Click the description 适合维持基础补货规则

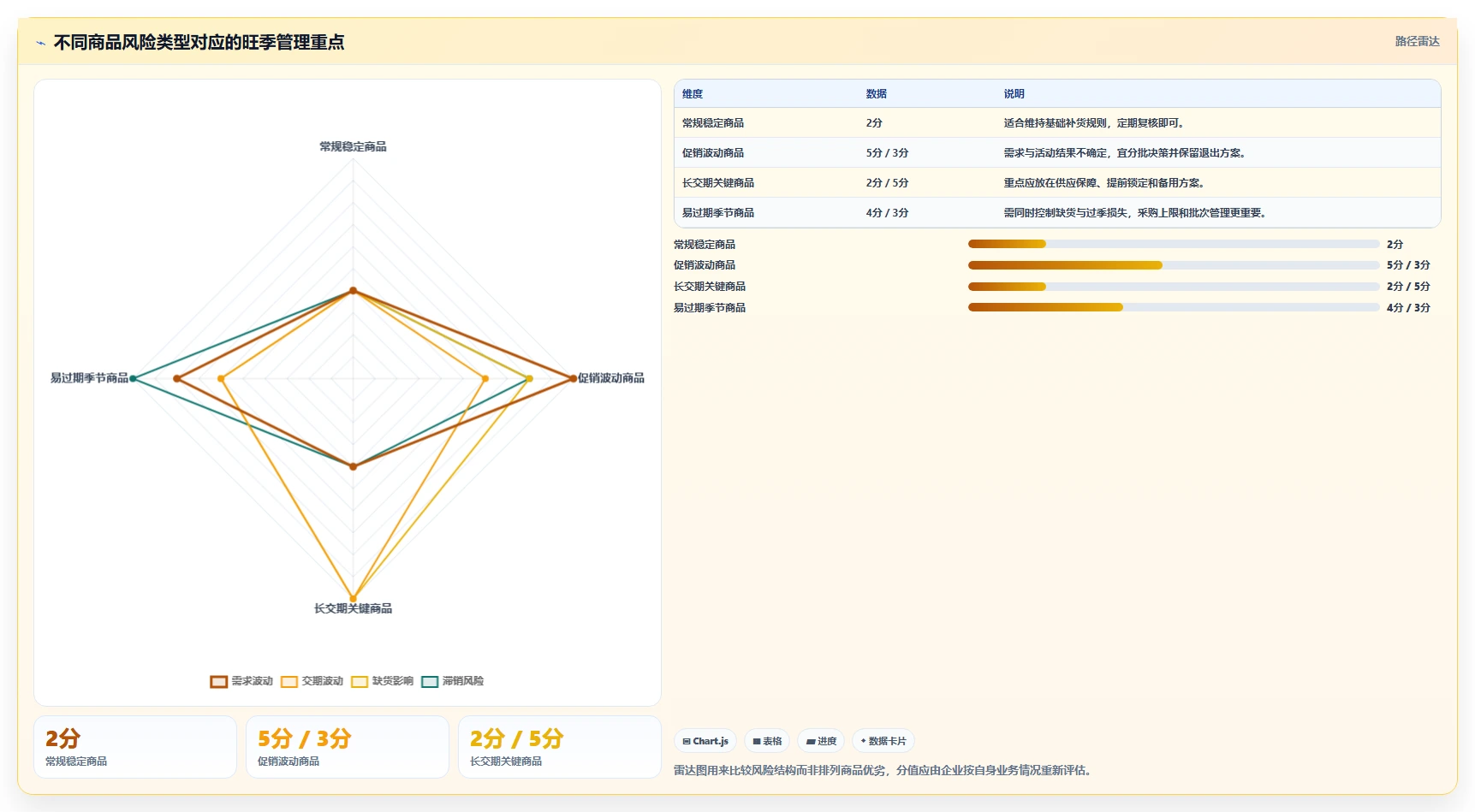(1094, 123)
